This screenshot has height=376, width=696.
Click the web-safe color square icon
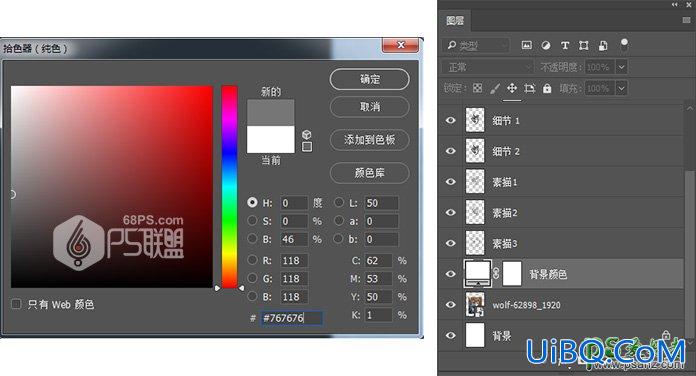[307, 146]
